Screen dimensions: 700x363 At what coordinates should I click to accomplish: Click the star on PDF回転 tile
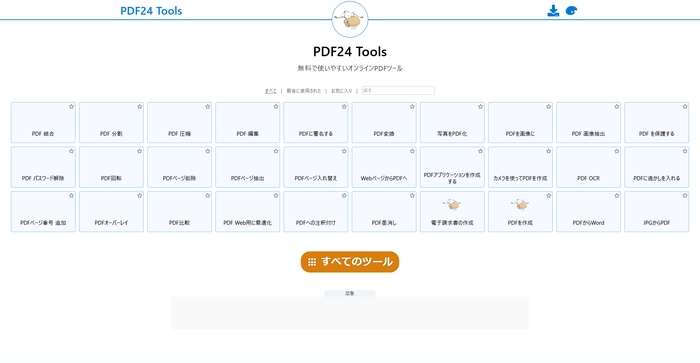click(140, 151)
